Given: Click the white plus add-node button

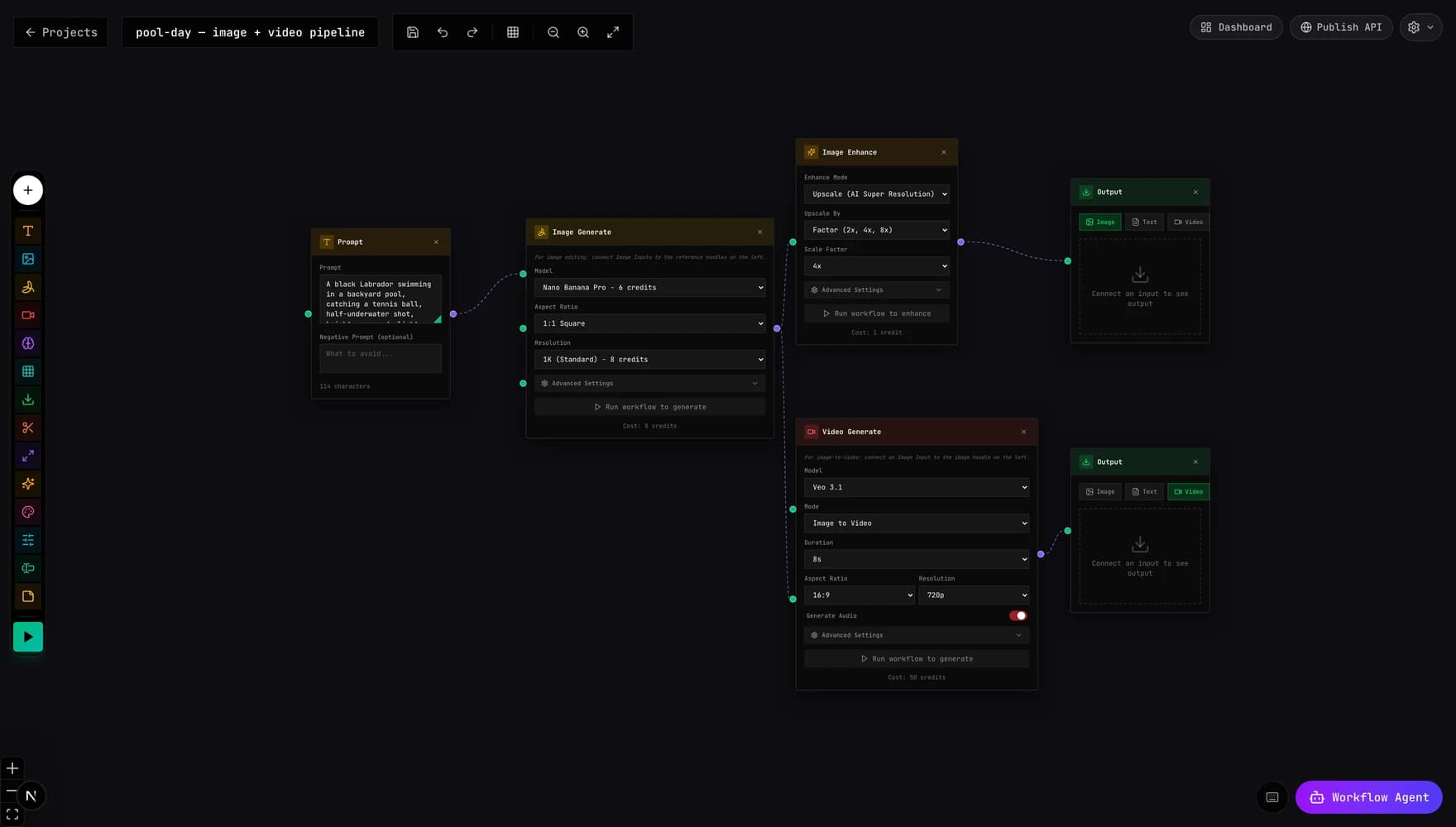Looking at the screenshot, I should (x=28, y=190).
